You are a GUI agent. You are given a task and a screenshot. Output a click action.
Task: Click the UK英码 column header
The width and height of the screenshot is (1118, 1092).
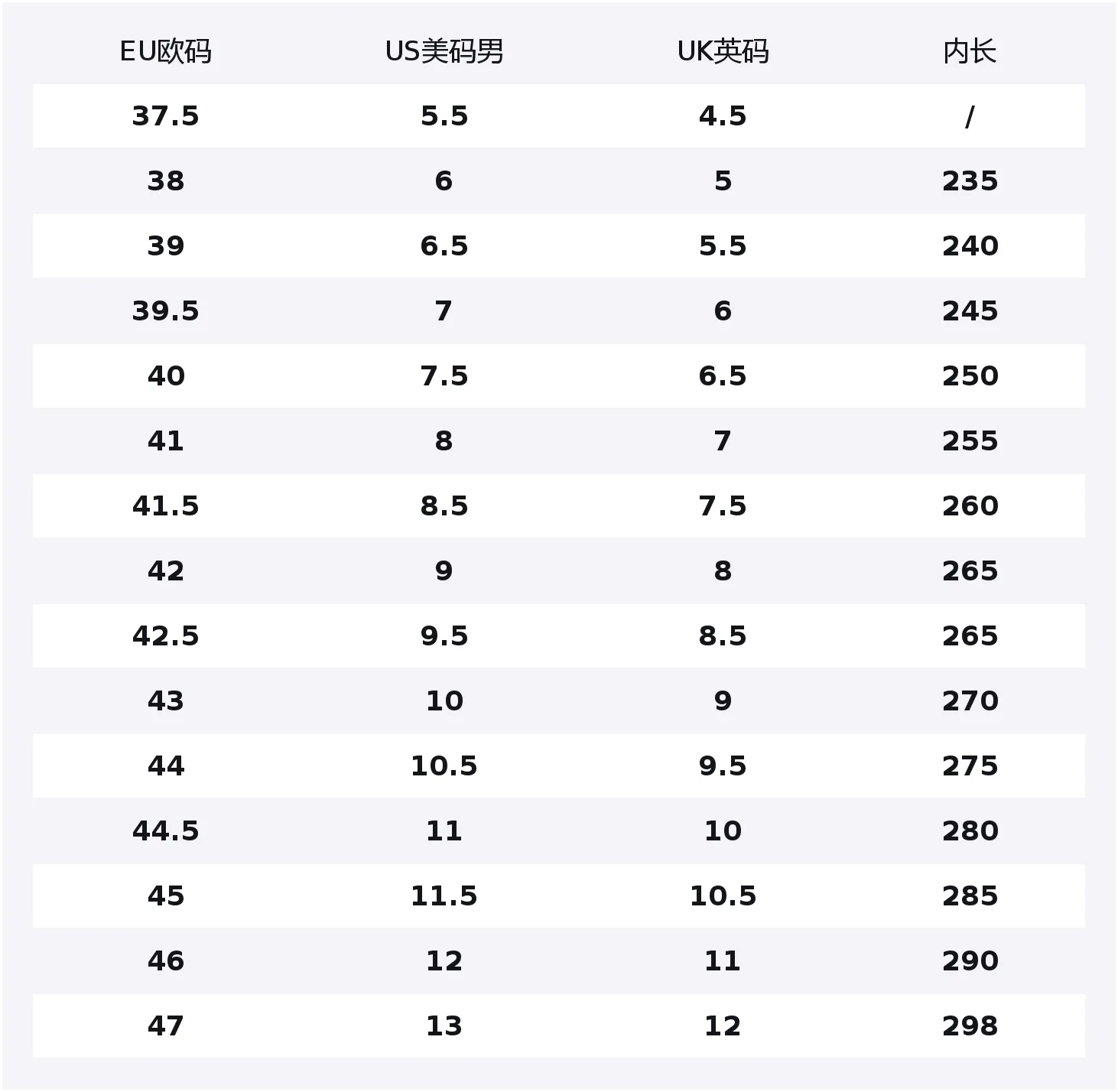(x=723, y=51)
